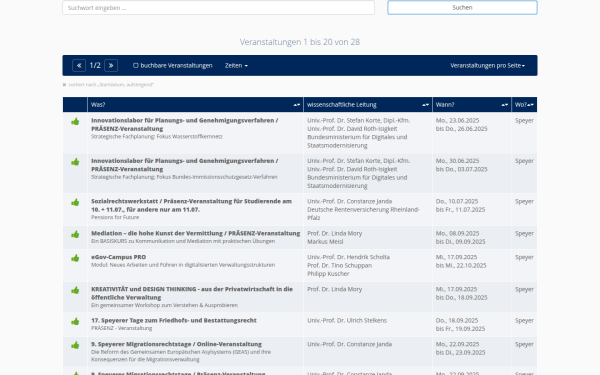Open 9. Speyerer Migrationsrechtstage / Online-Veranstaltung
Screen dimensions: 600x375
pyautogui.click(x=176, y=344)
